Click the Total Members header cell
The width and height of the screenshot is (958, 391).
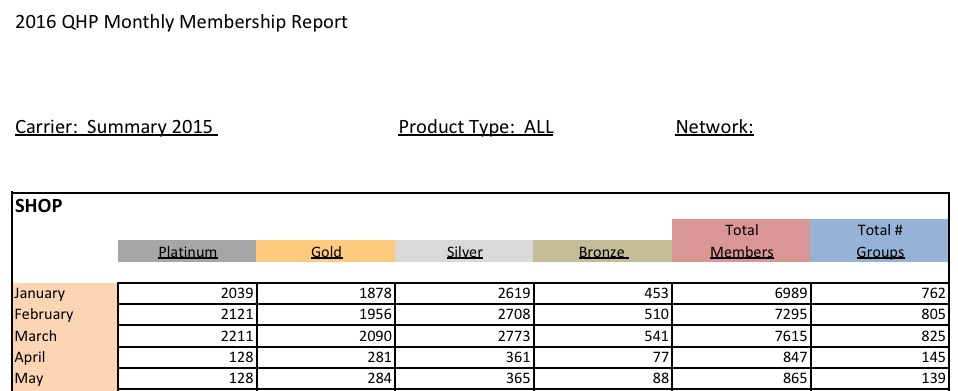pos(741,241)
